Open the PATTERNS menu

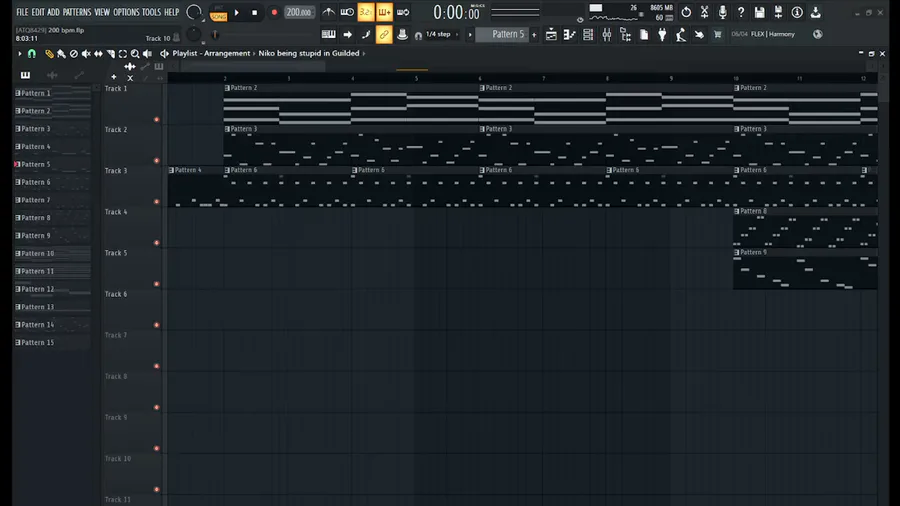(x=77, y=12)
